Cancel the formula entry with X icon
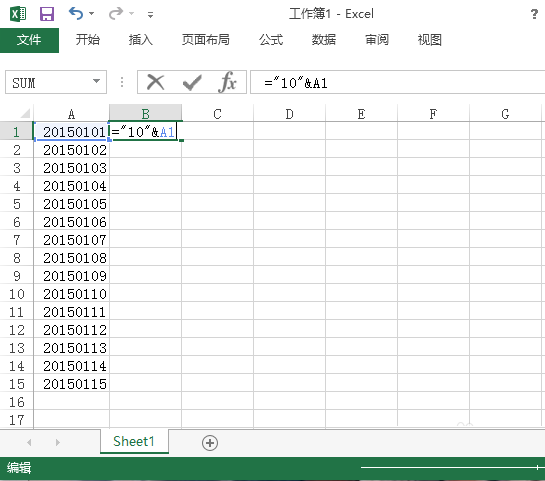 coord(155,82)
